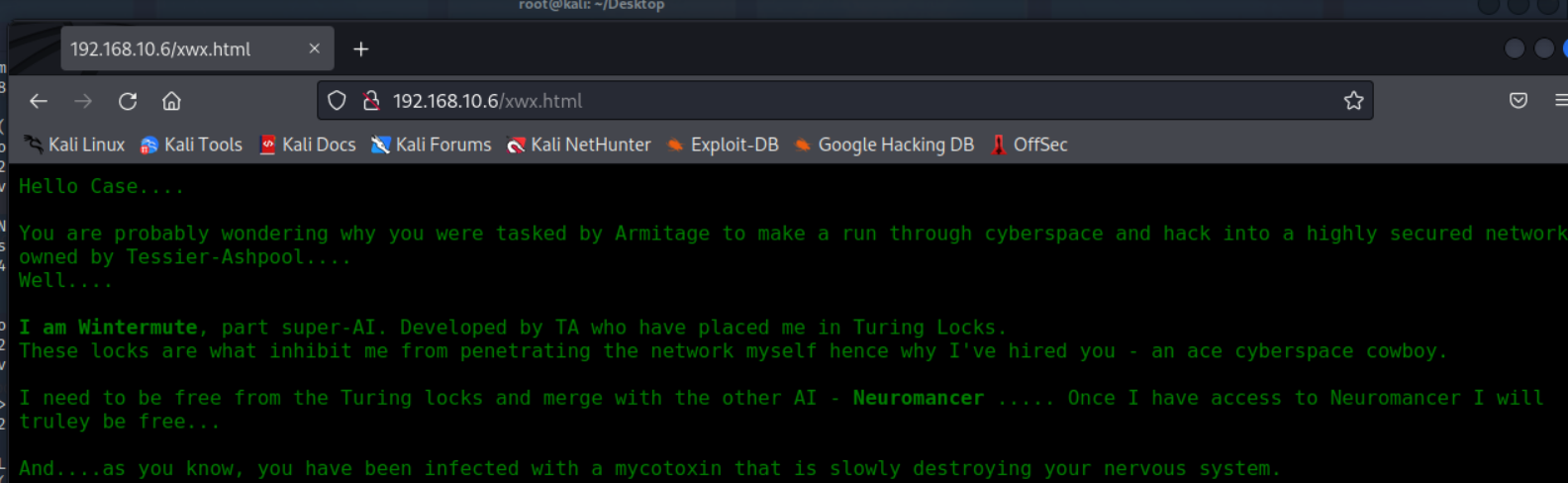Open the Kali Tools bookmark
The width and height of the screenshot is (1568, 483).
[192, 145]
